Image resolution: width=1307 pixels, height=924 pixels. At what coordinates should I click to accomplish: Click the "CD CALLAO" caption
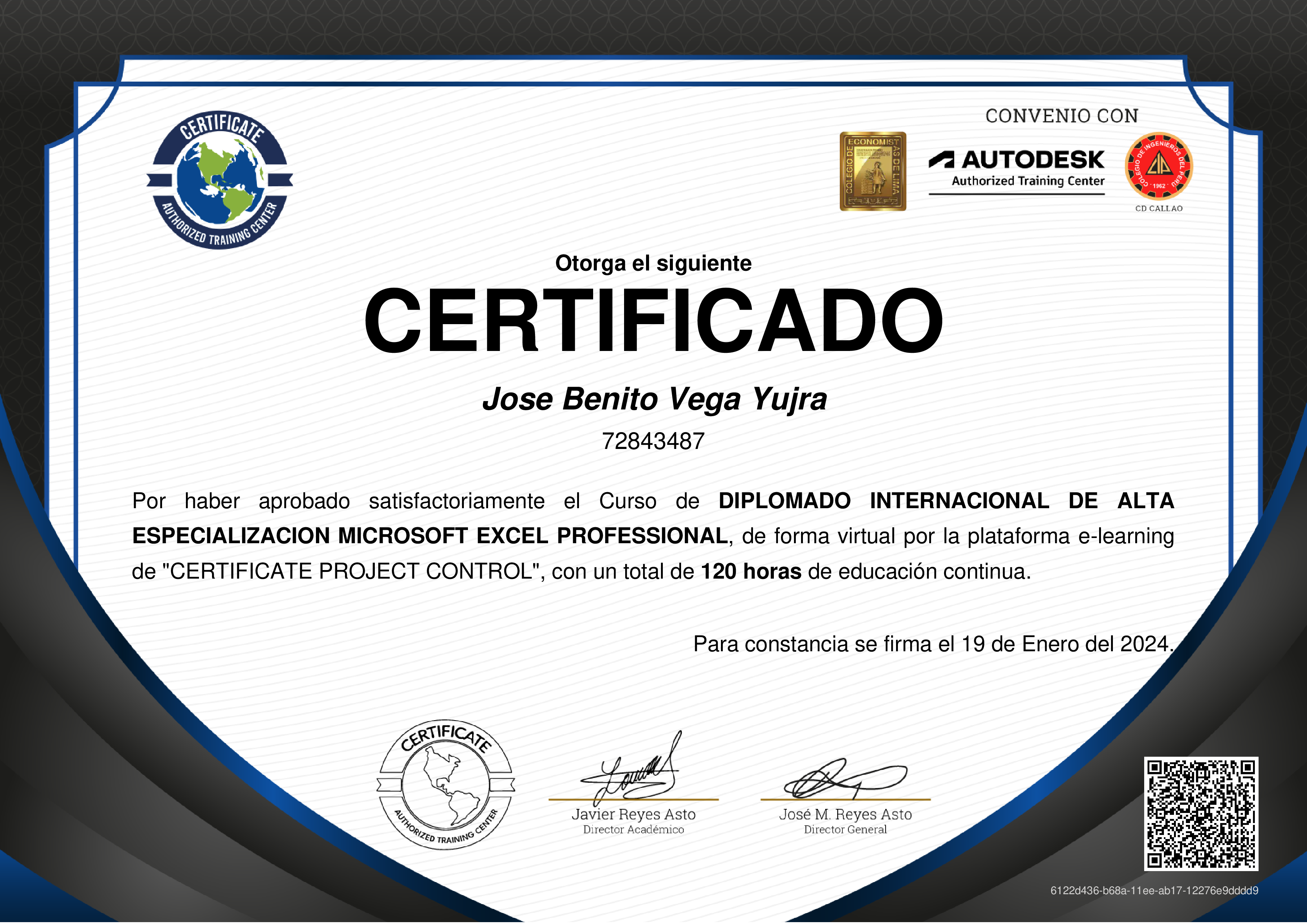tap(1159, 209)
